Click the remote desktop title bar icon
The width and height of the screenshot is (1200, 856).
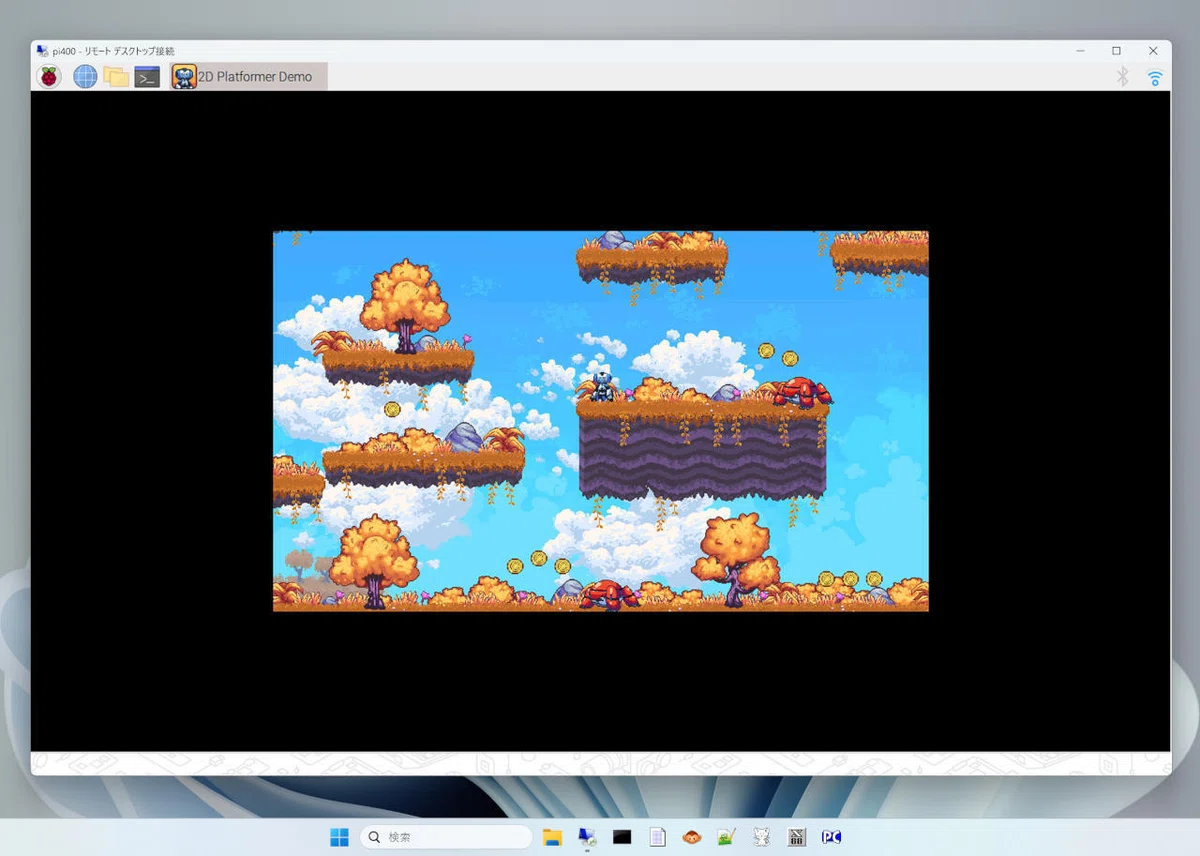point(42,50)
